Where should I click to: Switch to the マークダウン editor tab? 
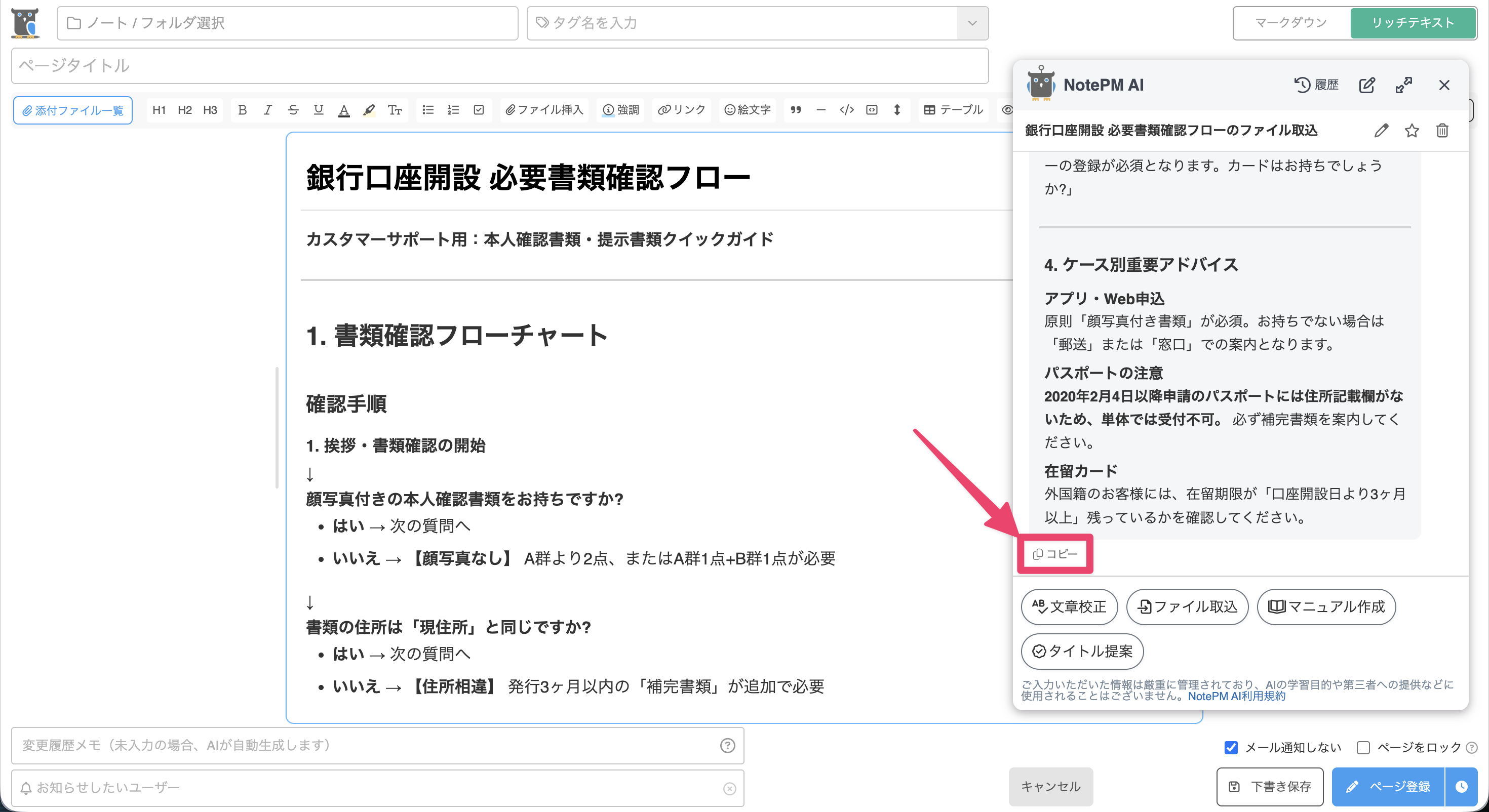(1291, 23)
